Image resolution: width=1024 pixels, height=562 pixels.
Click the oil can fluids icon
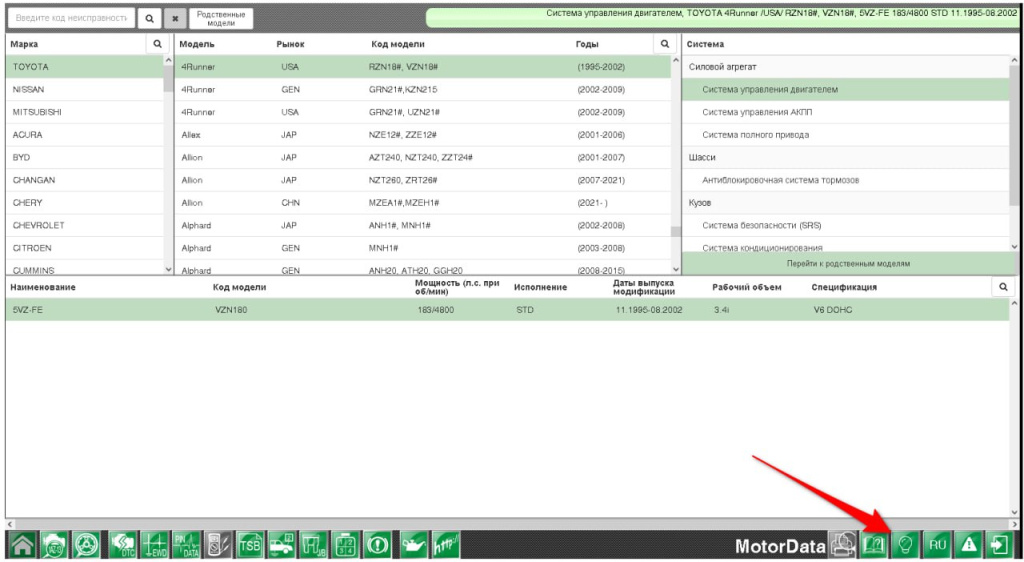[412, 546]
